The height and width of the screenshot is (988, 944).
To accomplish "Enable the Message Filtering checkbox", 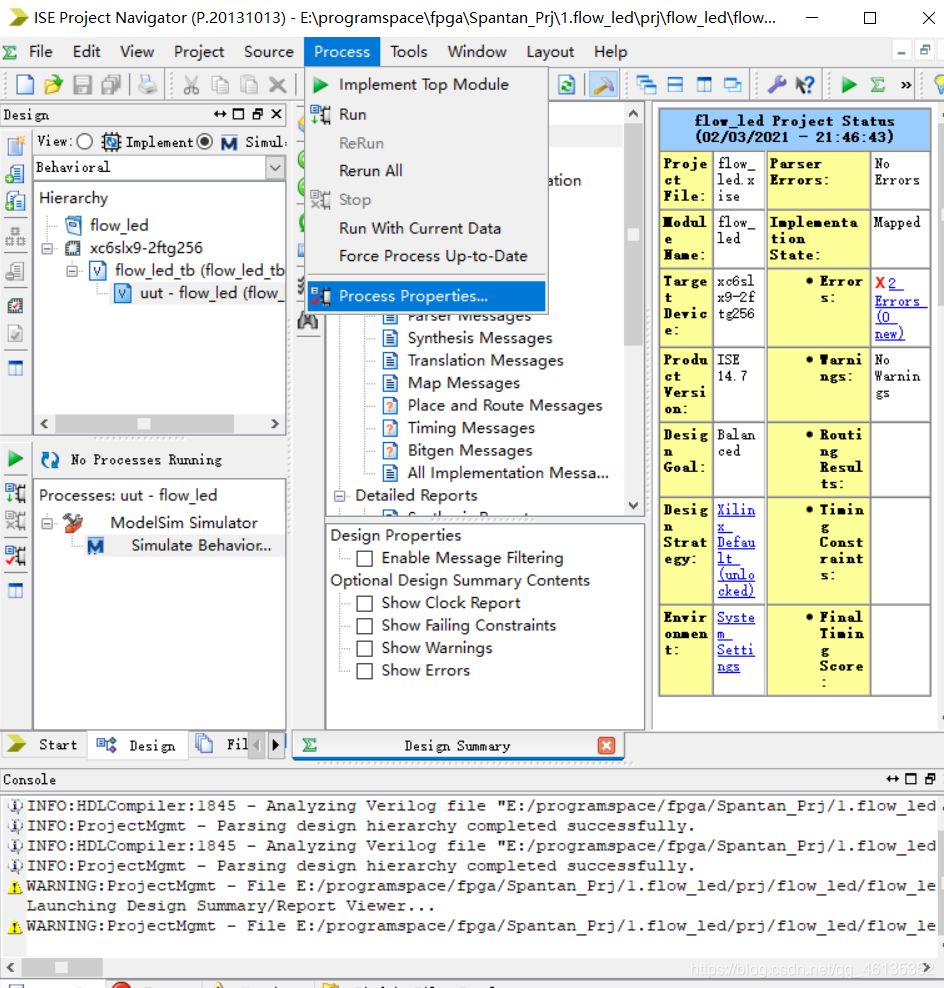I will coord(365,557).
